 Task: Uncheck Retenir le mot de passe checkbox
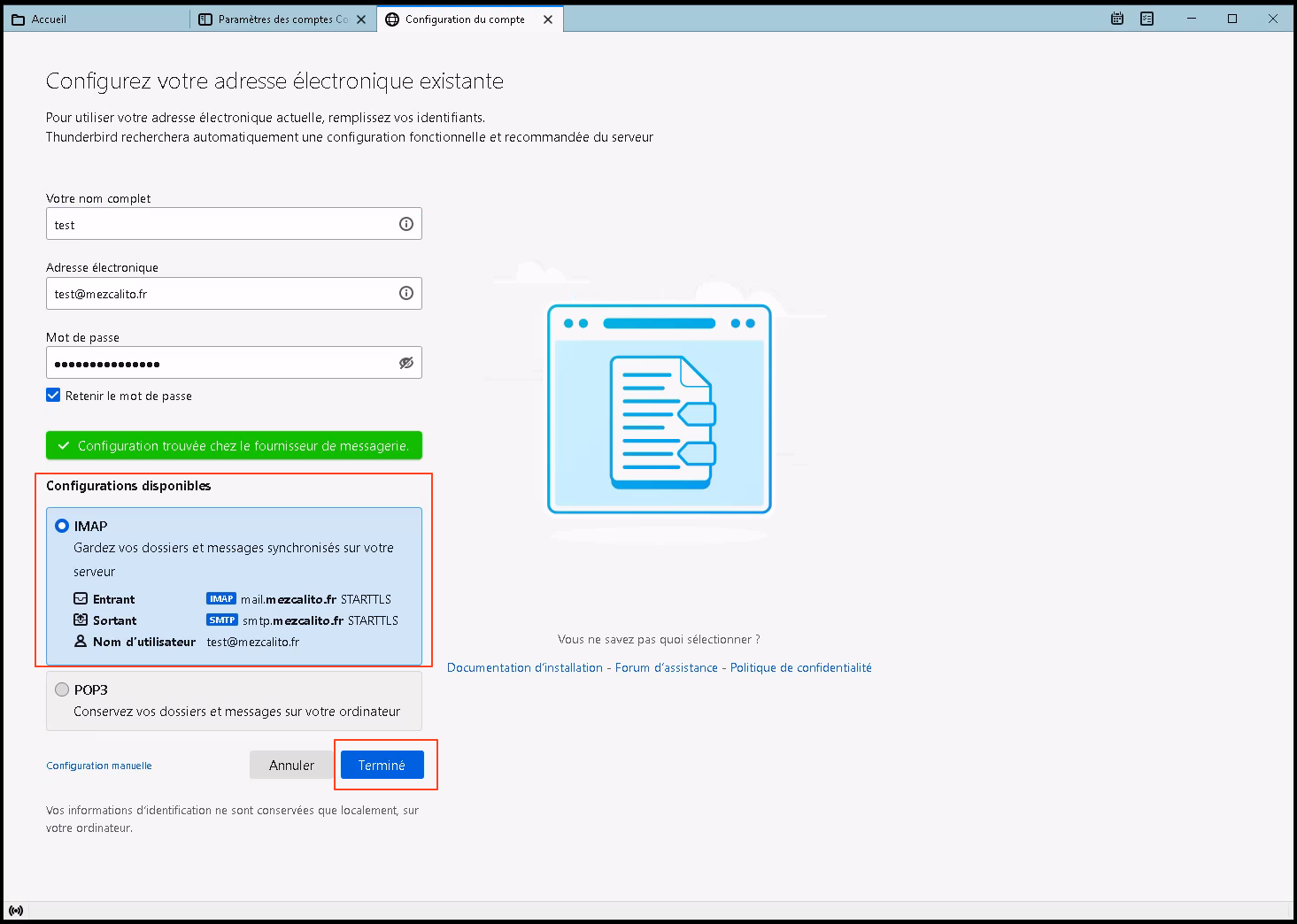pos(53,396)
